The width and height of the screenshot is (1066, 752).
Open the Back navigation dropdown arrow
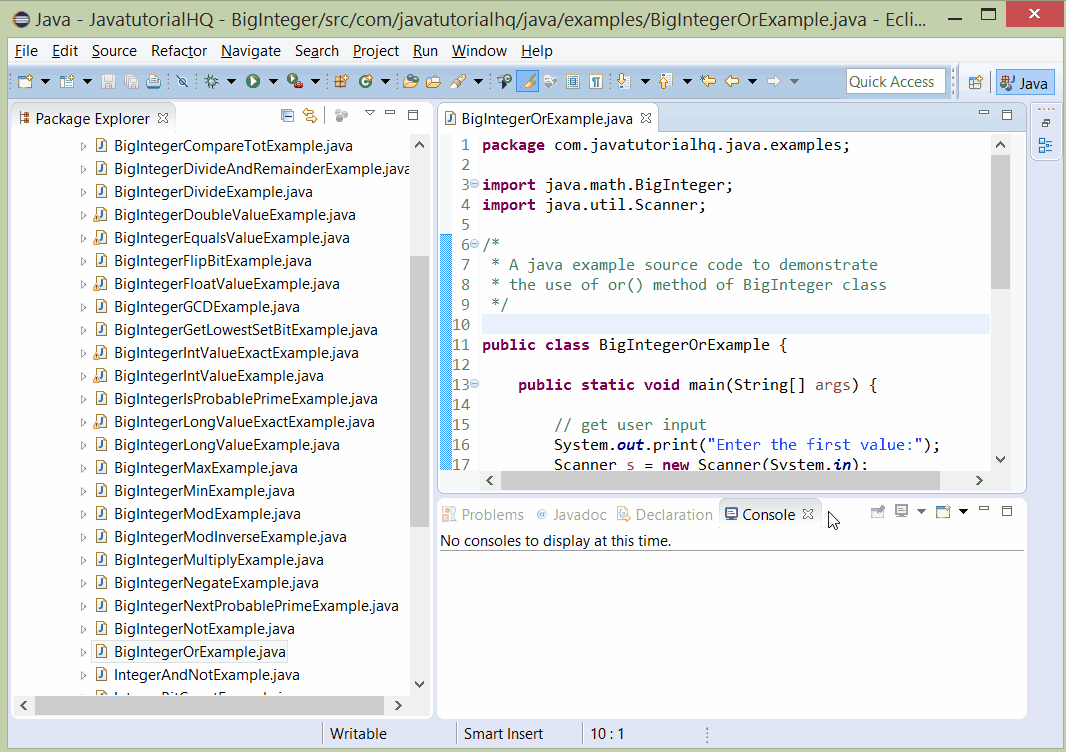tap(753, 80)
